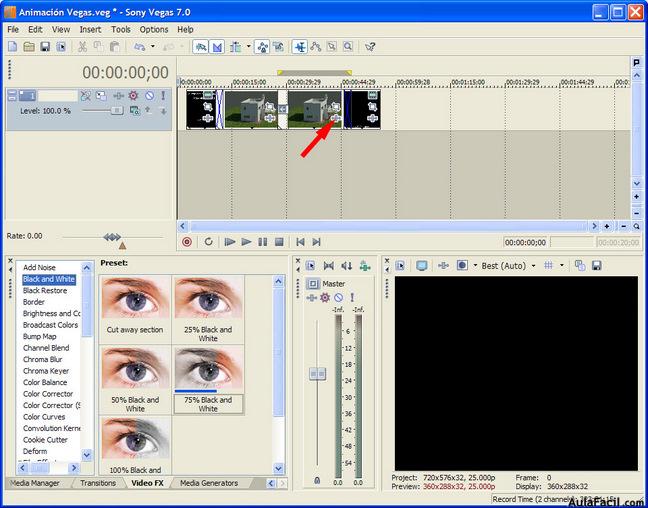Choose the Cut away section preset
Screen dimensions: 648x508
pos(135,310)
